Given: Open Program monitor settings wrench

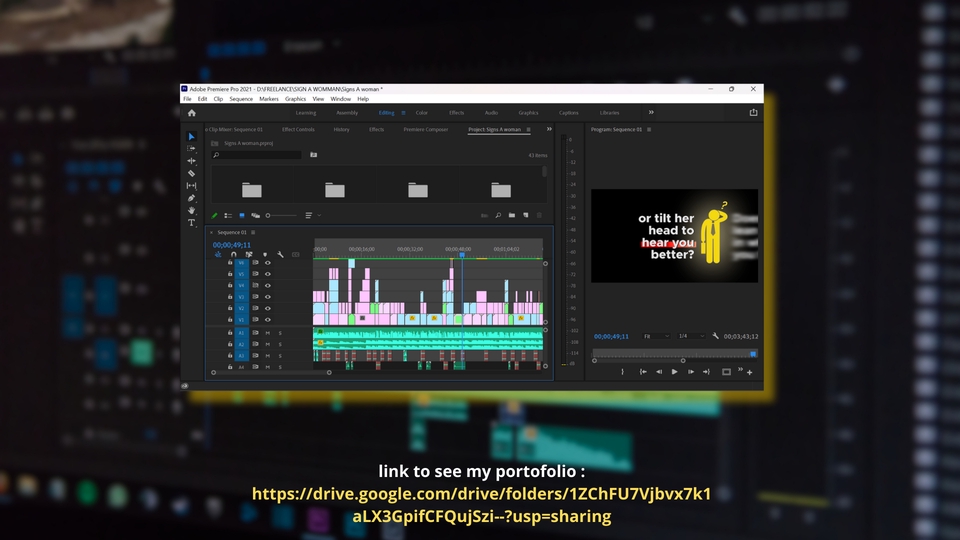Looking at the screenshot, I should pos(715,336).
